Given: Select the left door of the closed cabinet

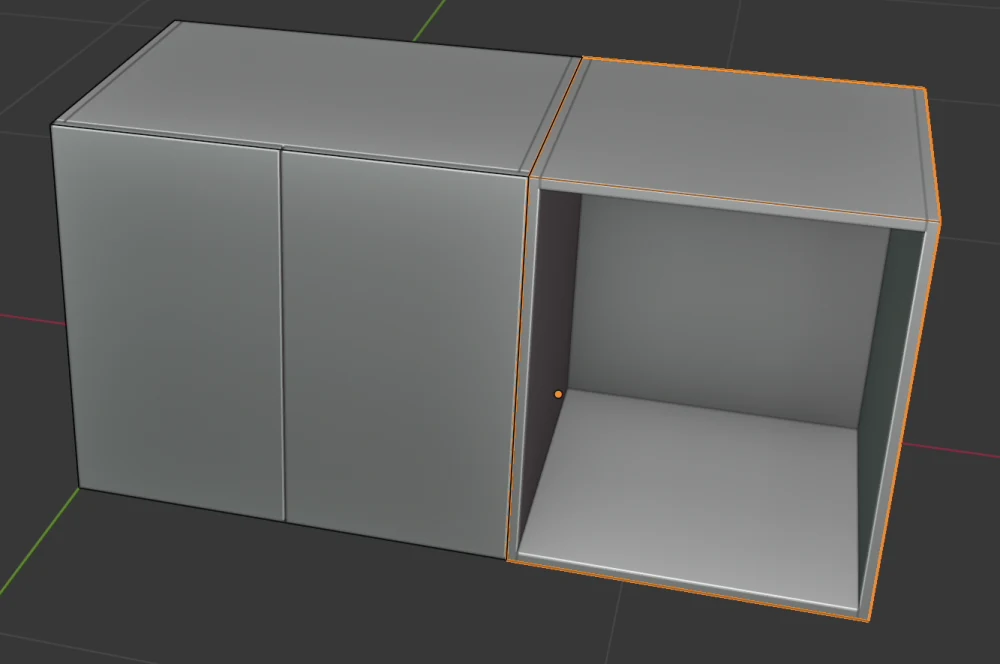Looking at the screenshot, I should [169, 322].
